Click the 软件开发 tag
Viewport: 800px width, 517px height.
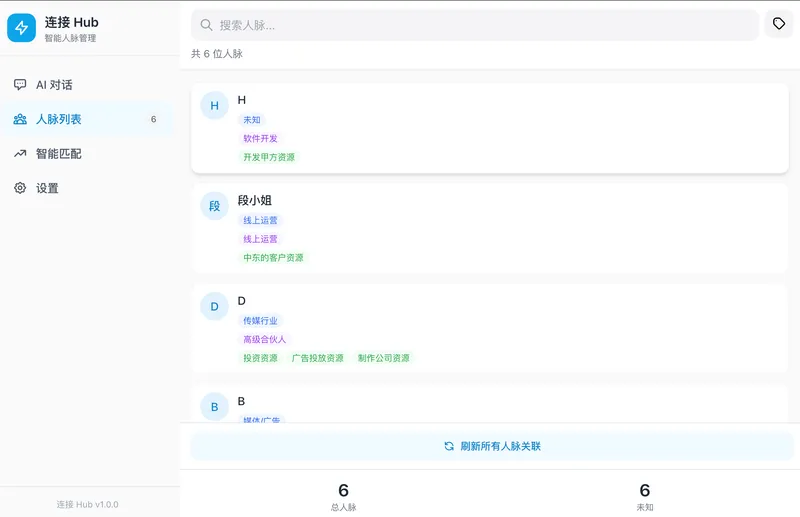click(x=260, y=138)
